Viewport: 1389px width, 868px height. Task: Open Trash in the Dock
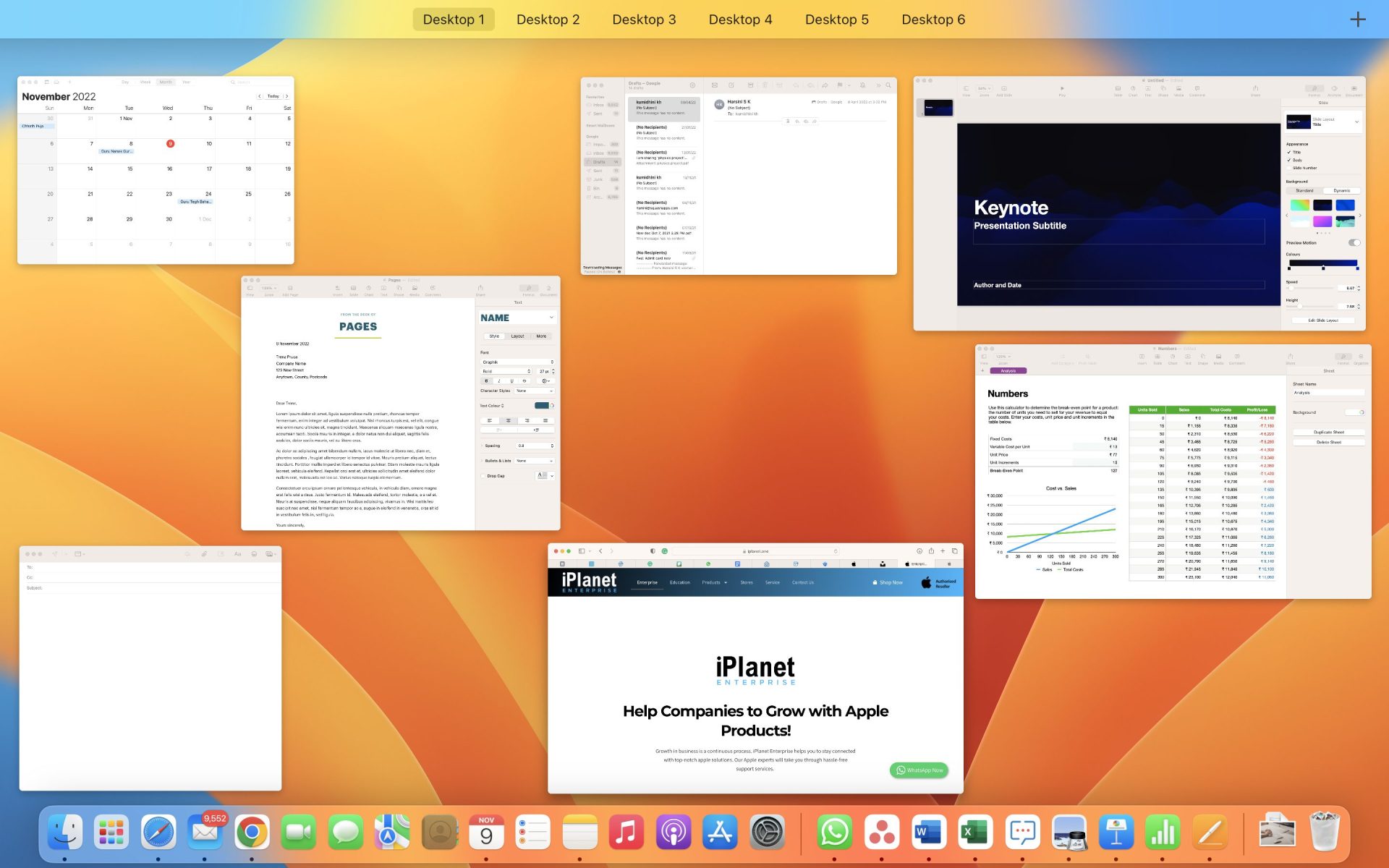coord(1325,833)
